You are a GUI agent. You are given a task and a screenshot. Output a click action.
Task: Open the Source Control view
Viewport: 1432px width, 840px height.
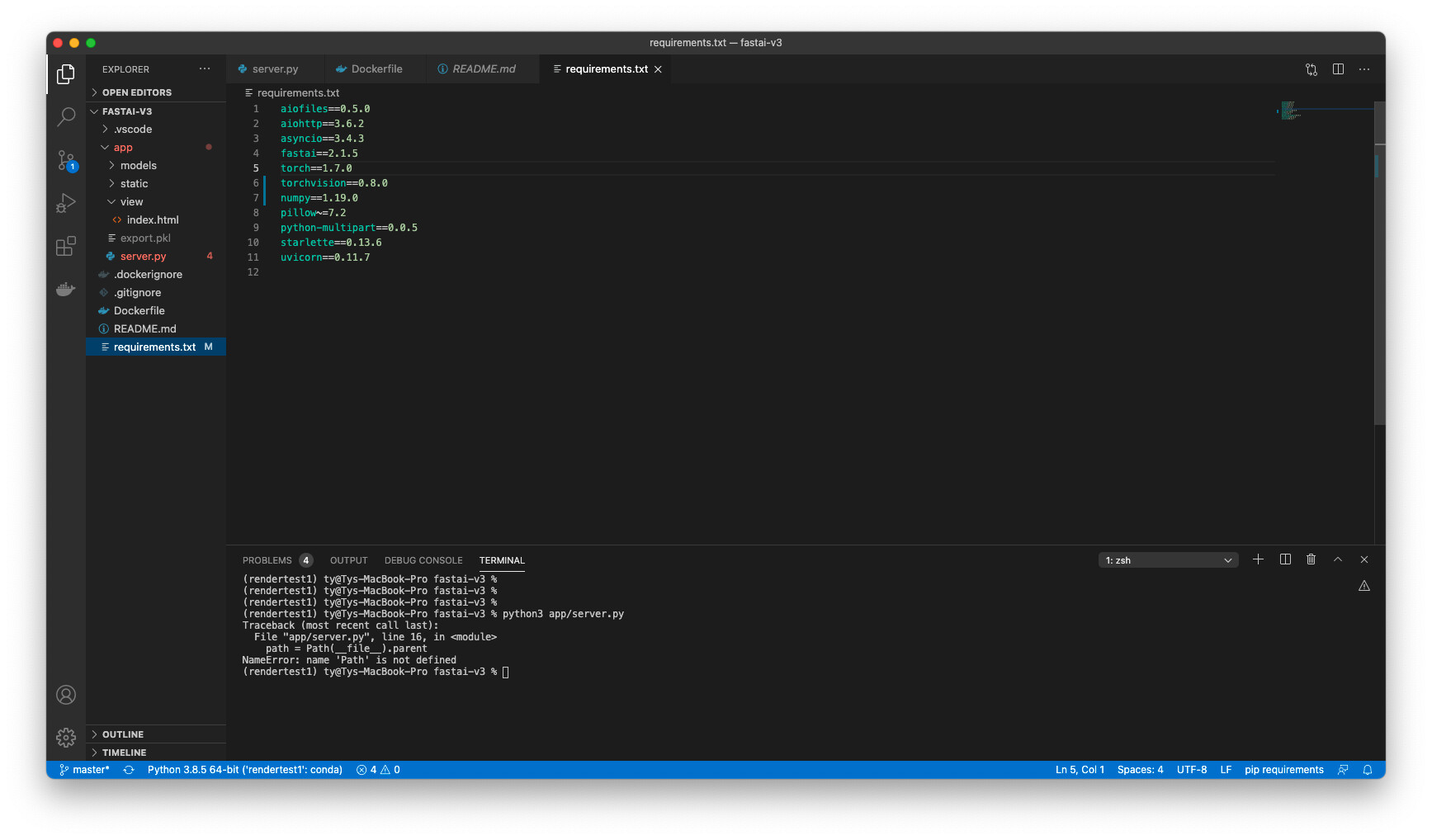coord(66,160)
